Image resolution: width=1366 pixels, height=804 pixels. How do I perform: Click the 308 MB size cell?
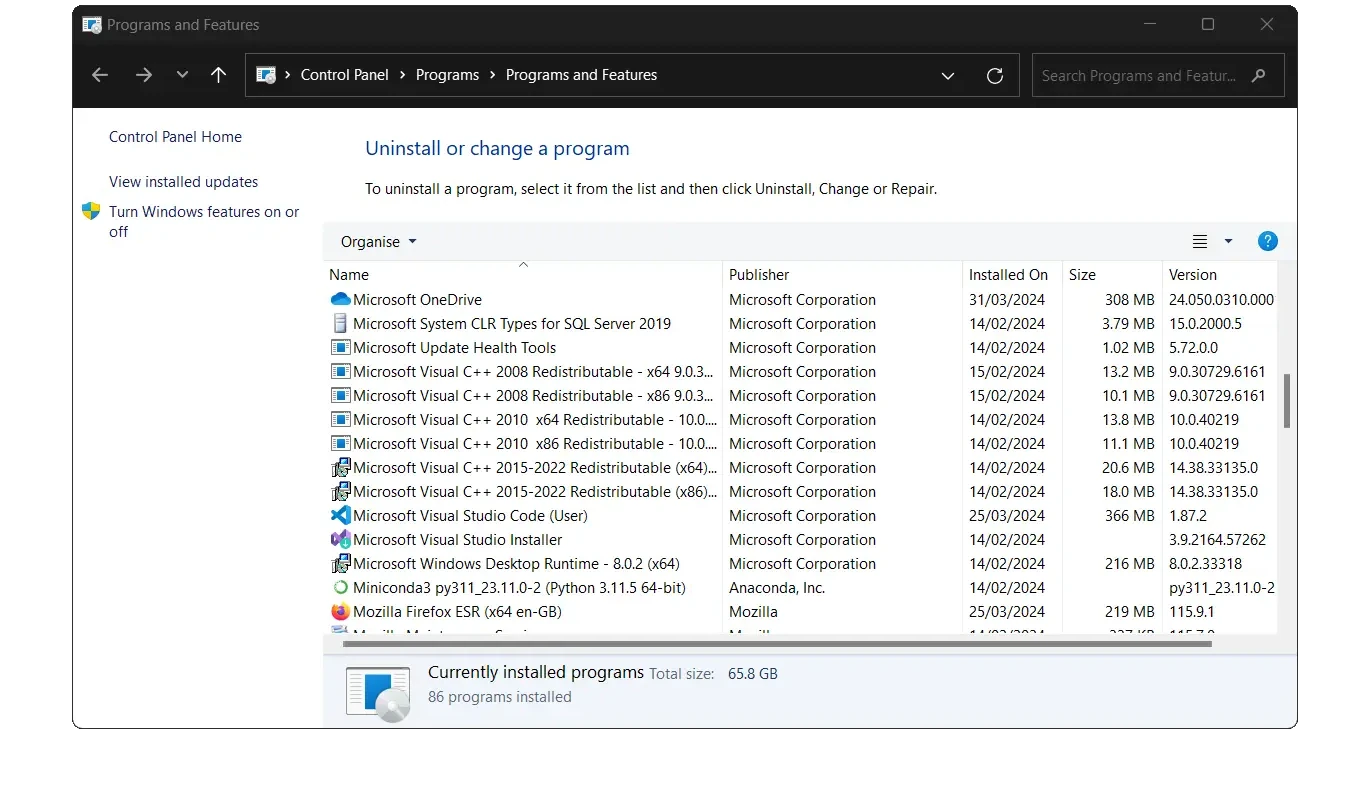click(x=1130, y=299)
